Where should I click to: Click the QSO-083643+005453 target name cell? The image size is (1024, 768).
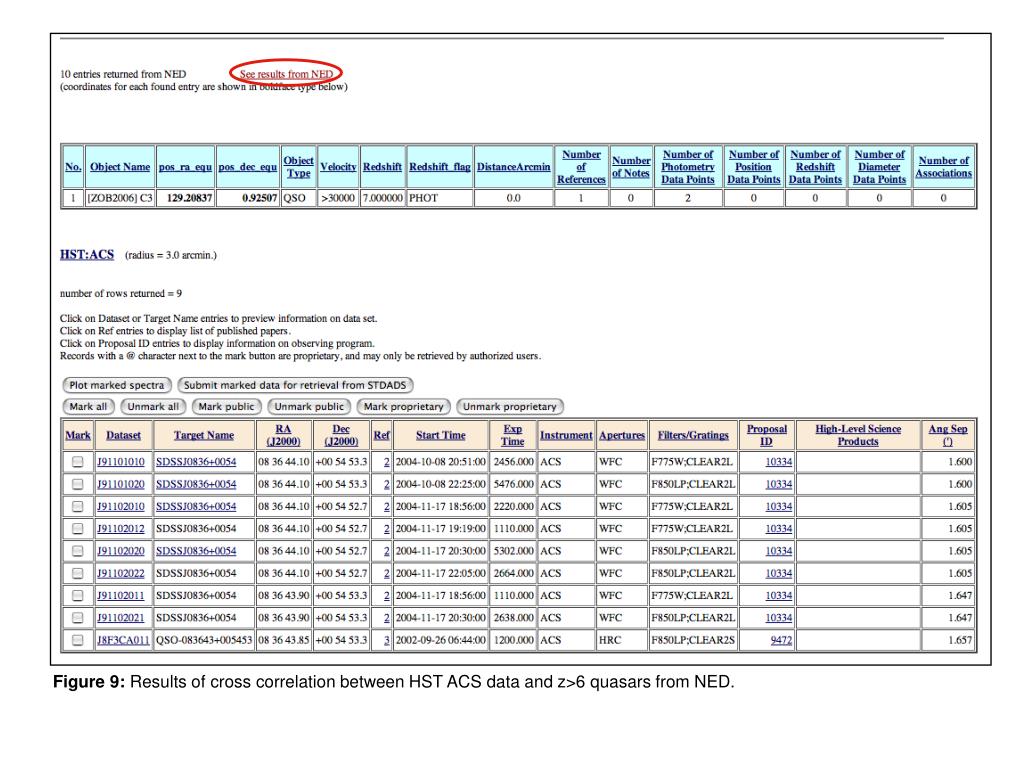tap(204, 640)
